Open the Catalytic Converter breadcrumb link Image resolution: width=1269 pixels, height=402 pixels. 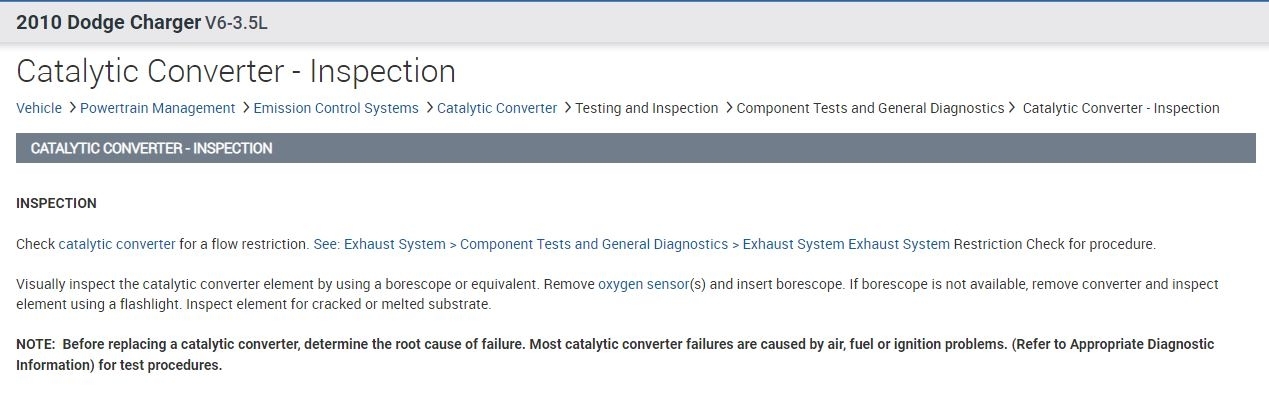(x=496, y=108)
